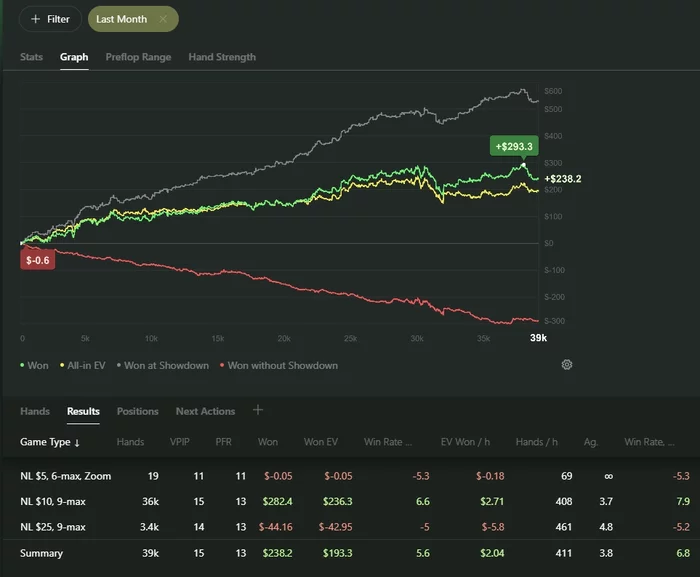Viewport: 700px width, 577px height.
Task: Click the +$293.3 graph tooltip
Action: coord(514,146)
